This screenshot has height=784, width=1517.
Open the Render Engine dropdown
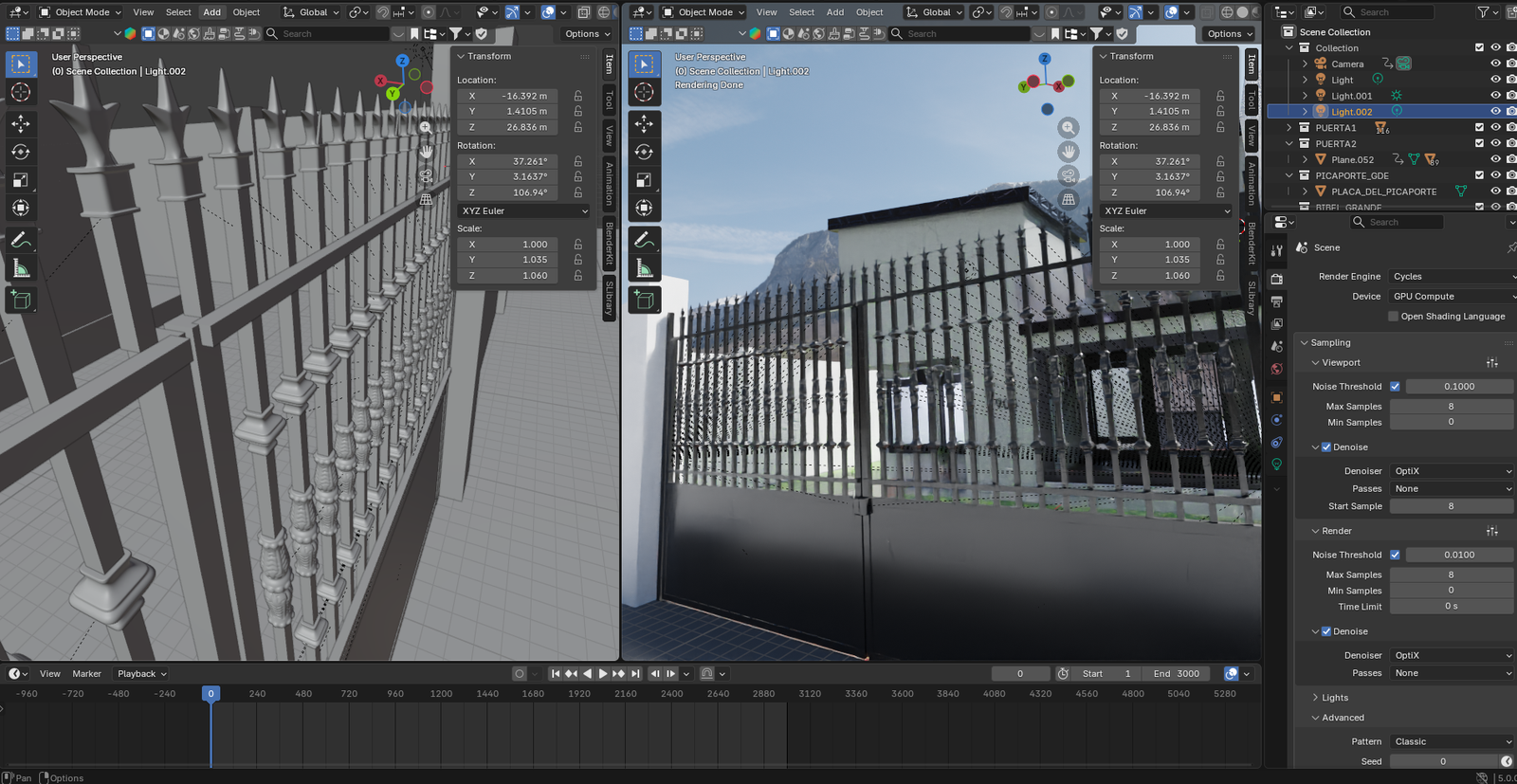point(1452,277)
